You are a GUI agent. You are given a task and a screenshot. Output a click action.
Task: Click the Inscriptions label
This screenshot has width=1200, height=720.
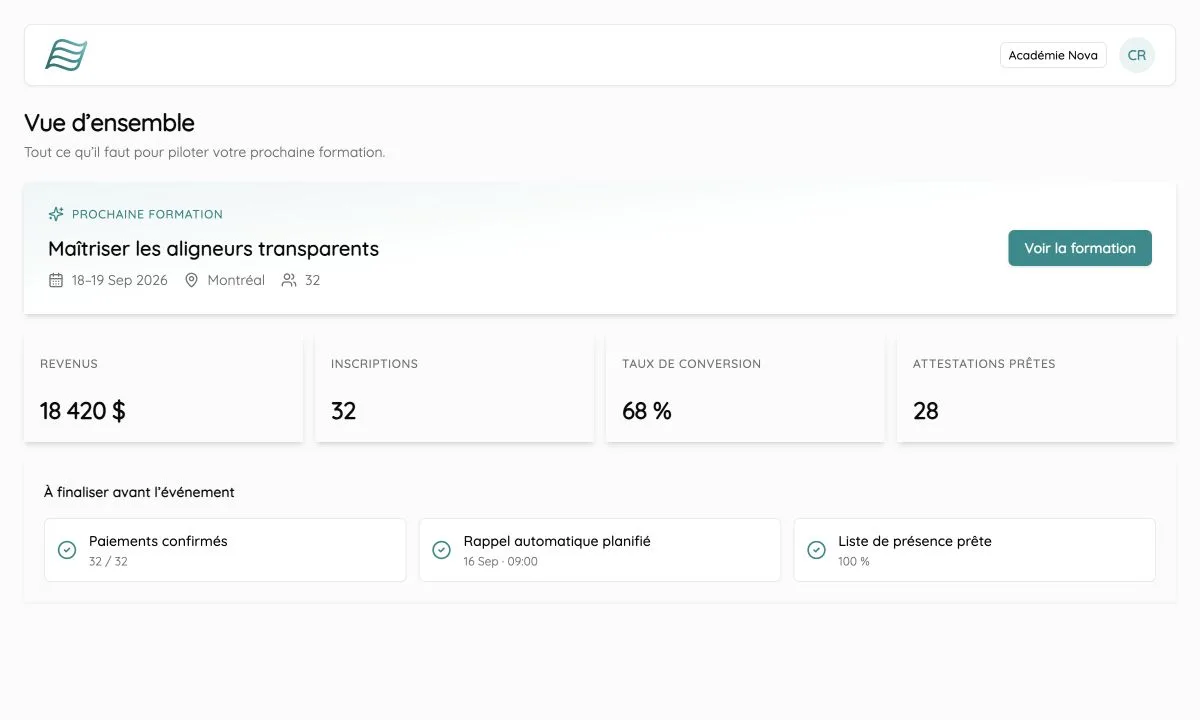click(374, 364)
